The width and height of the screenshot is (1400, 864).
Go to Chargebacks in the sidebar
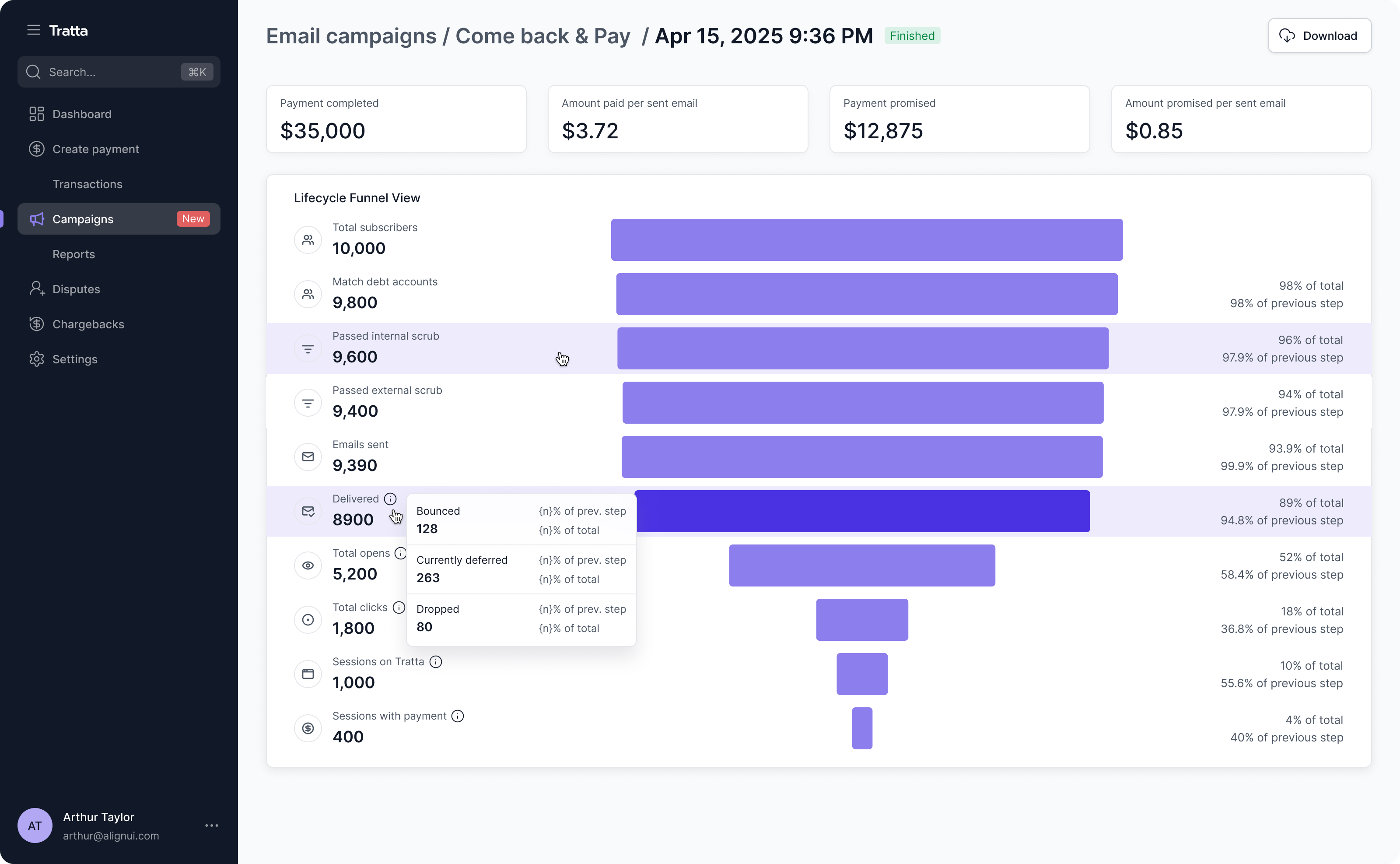coord(88,324)
